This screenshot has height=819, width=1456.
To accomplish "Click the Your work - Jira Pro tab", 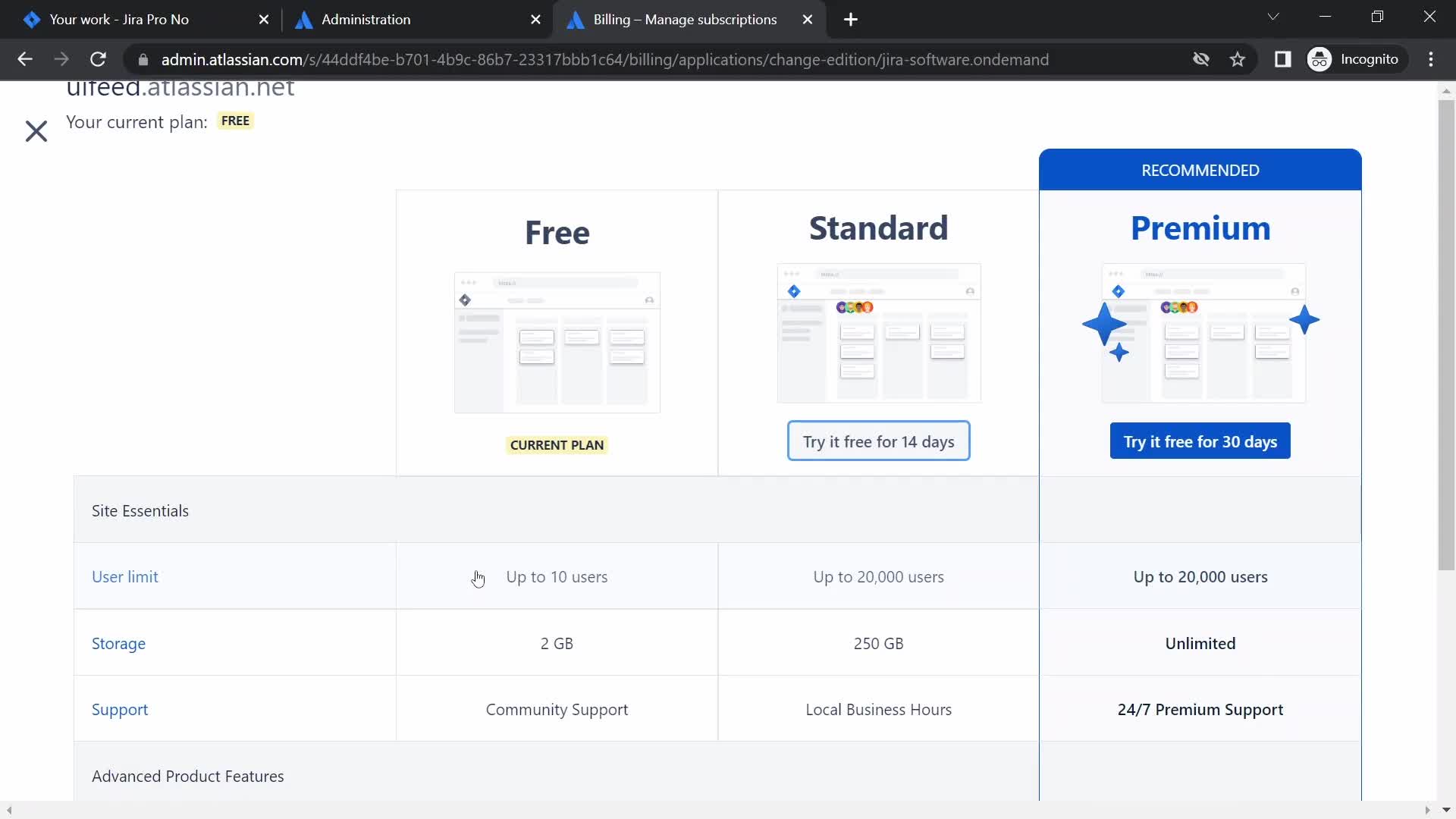I will pos(120,19).
